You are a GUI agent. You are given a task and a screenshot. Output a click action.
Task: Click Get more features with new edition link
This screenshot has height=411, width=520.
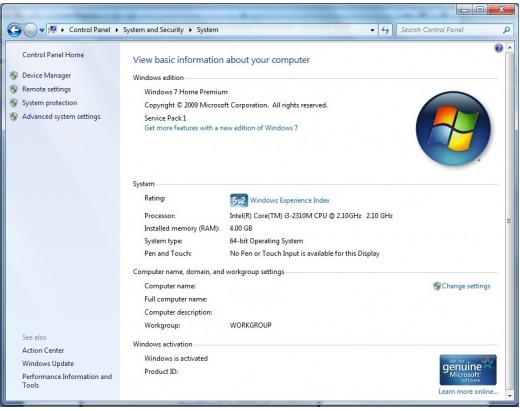click(x=221, y=128)
